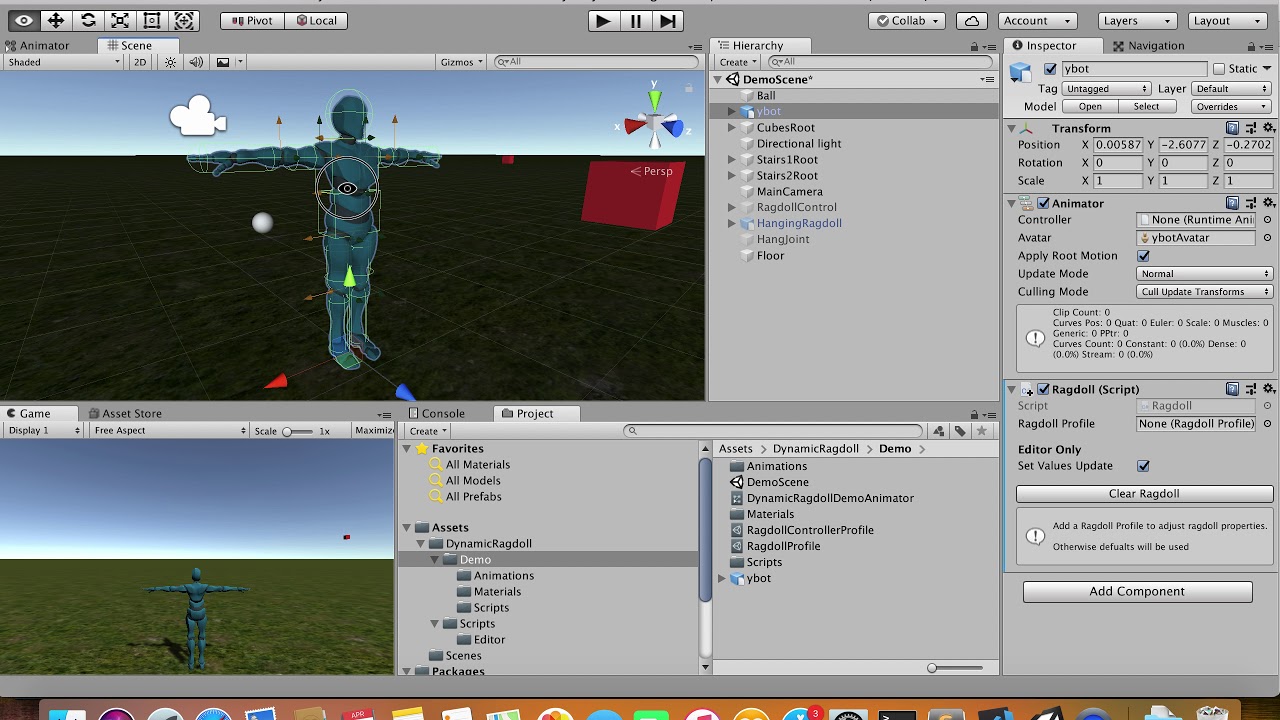
Task: Open the Layout dropdown
Action: point(1227,20)
